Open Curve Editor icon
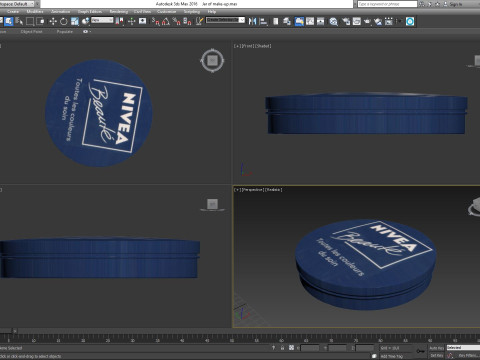 [x=310, y=21]
